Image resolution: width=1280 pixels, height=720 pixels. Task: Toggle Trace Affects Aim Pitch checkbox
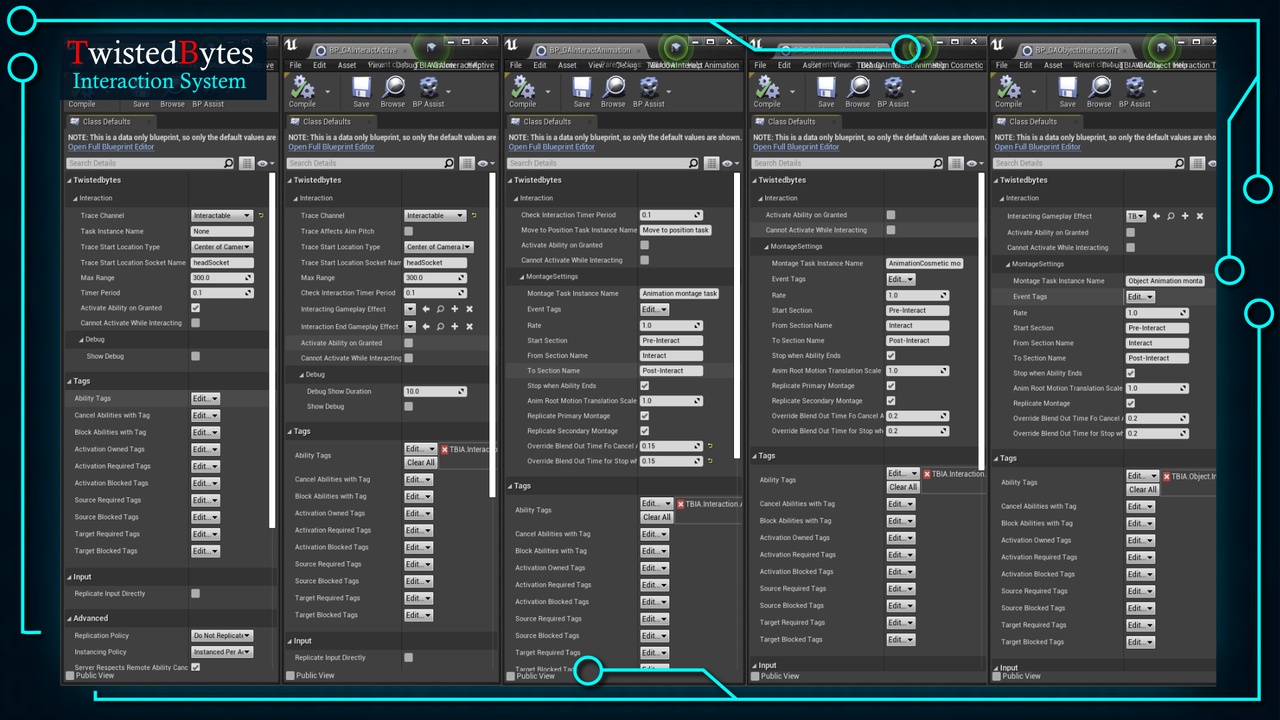408,231
